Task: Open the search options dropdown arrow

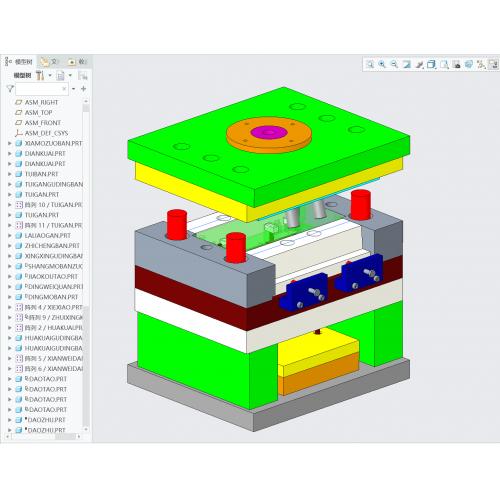Action: click(x=73, y=89)
